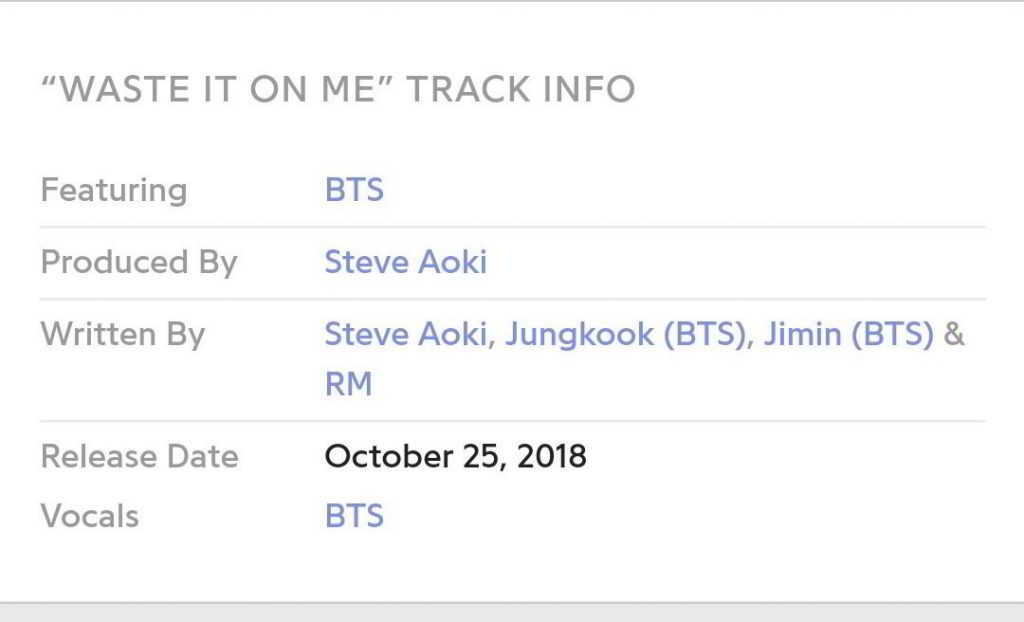
Task: Open the Jungkook (BTS) writer link
Action: tap(625, 334)
